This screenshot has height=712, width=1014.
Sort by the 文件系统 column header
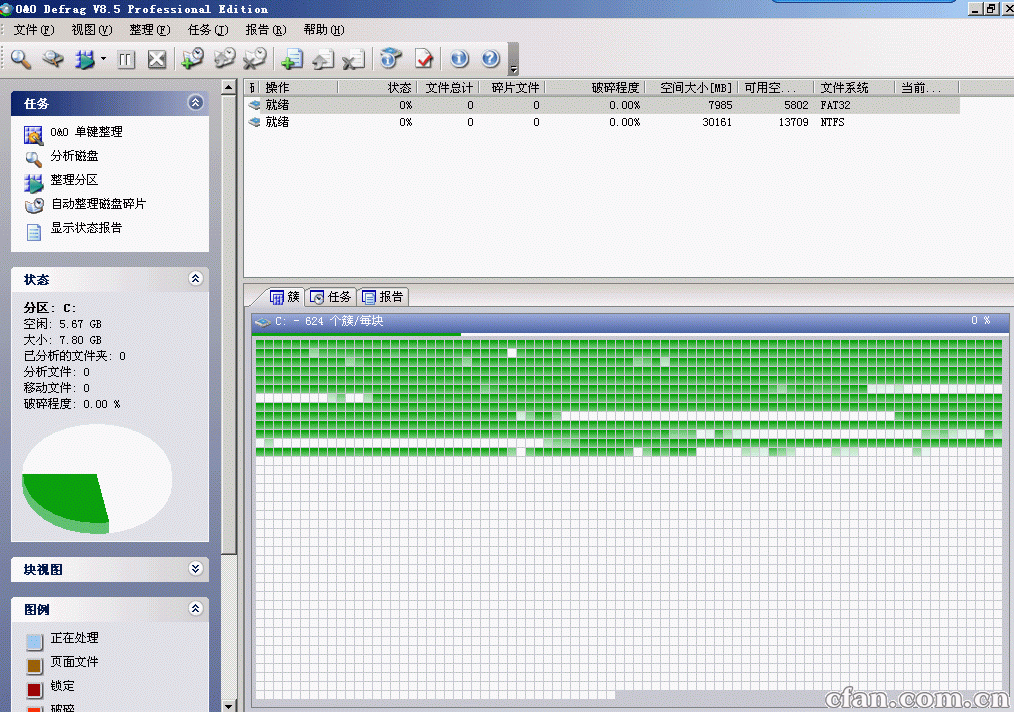click(x=855, y=87)
